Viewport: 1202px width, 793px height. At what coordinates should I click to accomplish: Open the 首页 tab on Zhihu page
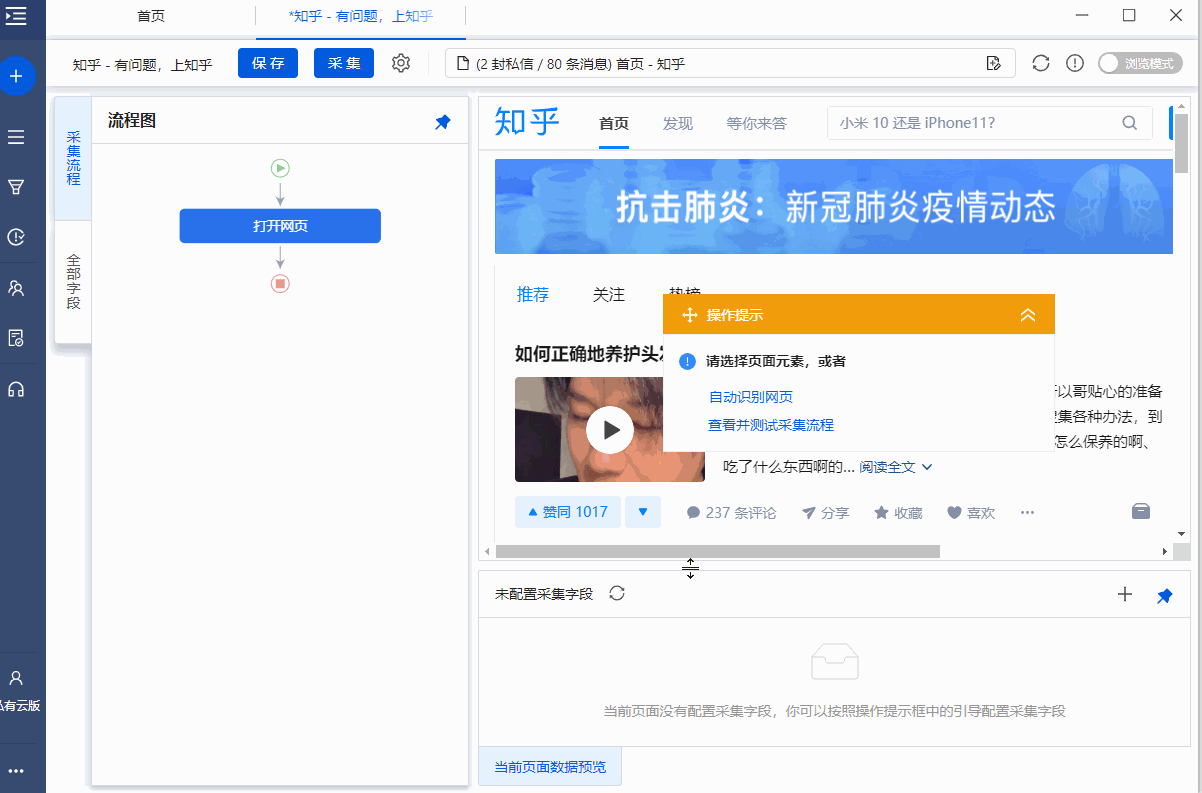614,124
